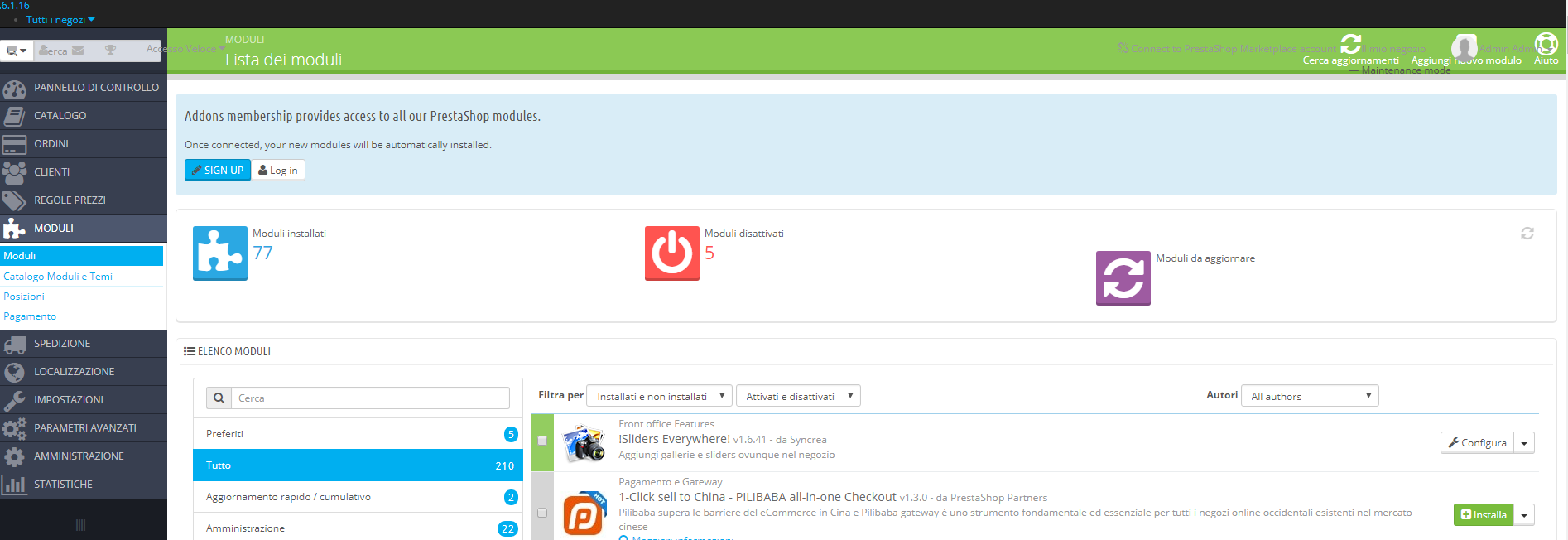Click the red Moduli disattivati power icon
The image size is (1568, 540).
click(672, 253)
